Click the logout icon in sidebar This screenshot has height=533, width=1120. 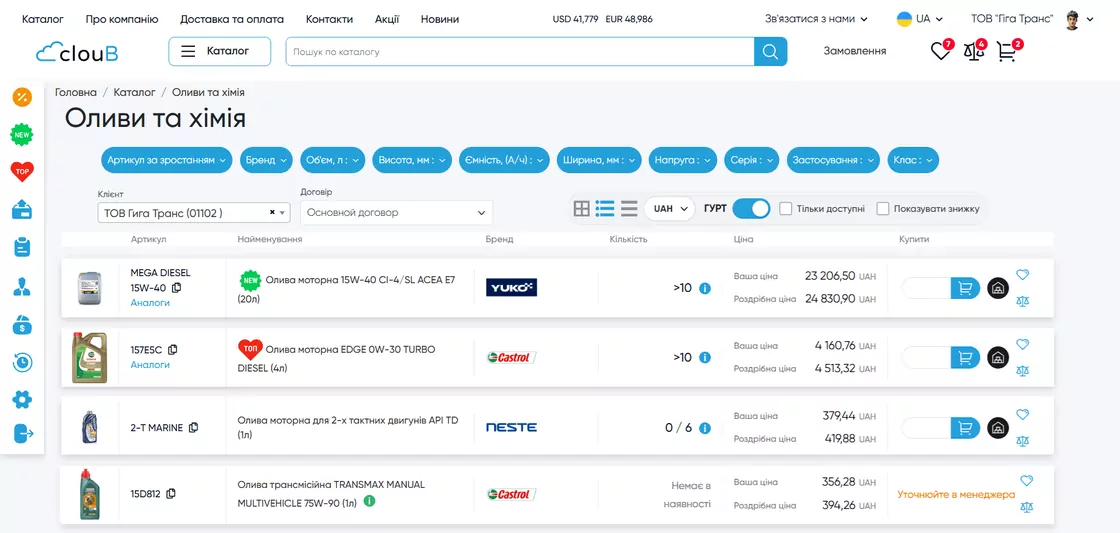tap(24, 433)
